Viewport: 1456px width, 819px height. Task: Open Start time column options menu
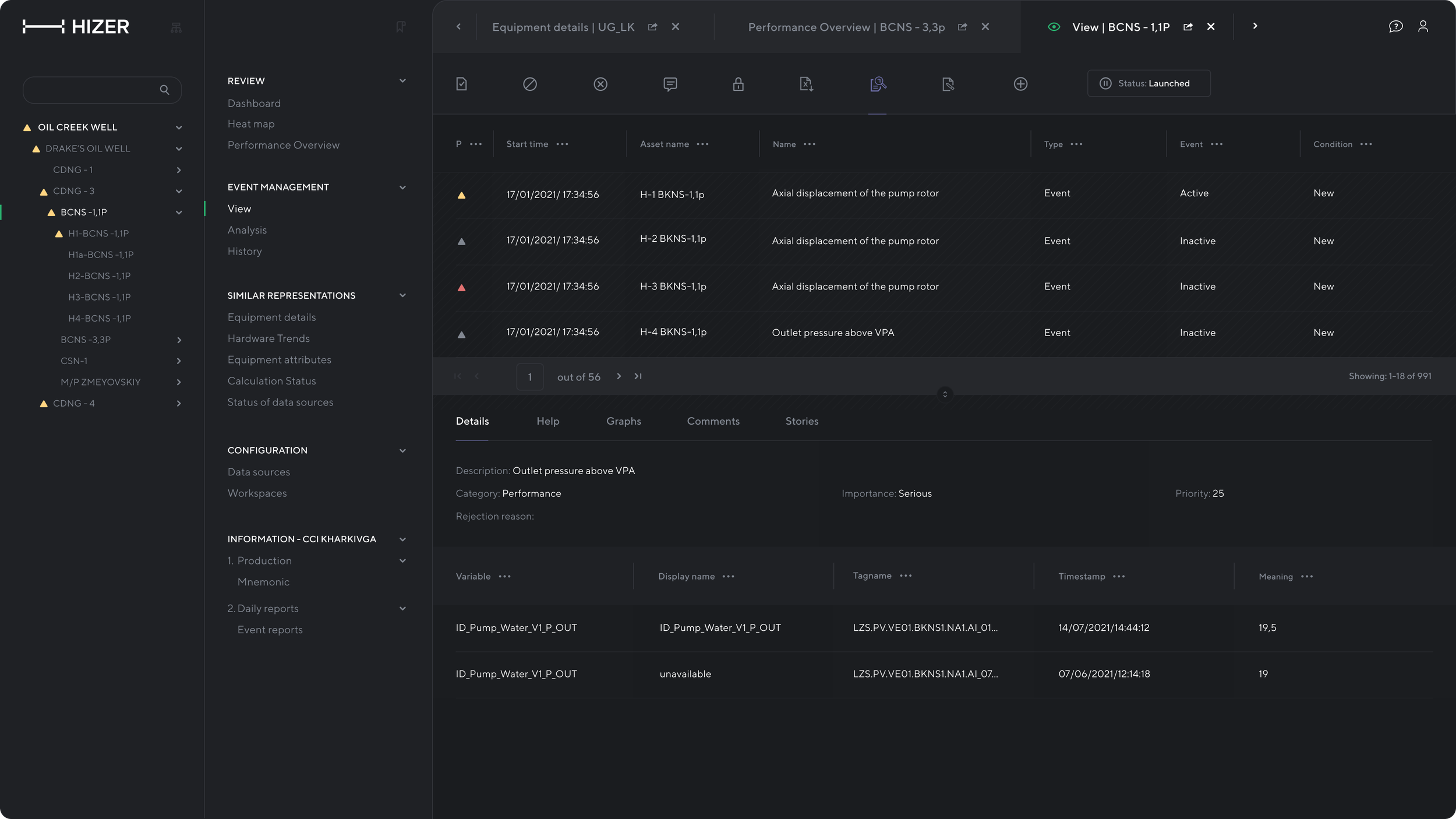562,144
